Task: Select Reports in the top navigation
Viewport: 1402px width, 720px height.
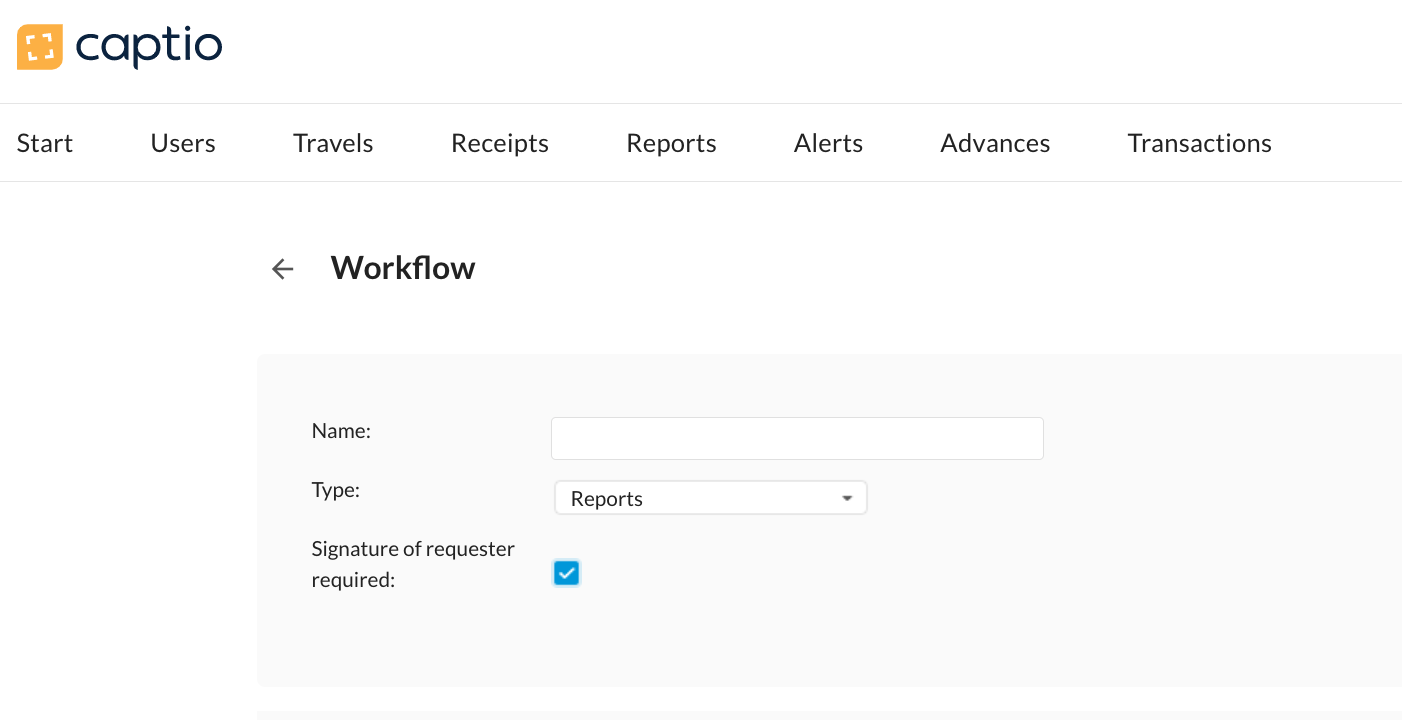Action: coord(671,143)
